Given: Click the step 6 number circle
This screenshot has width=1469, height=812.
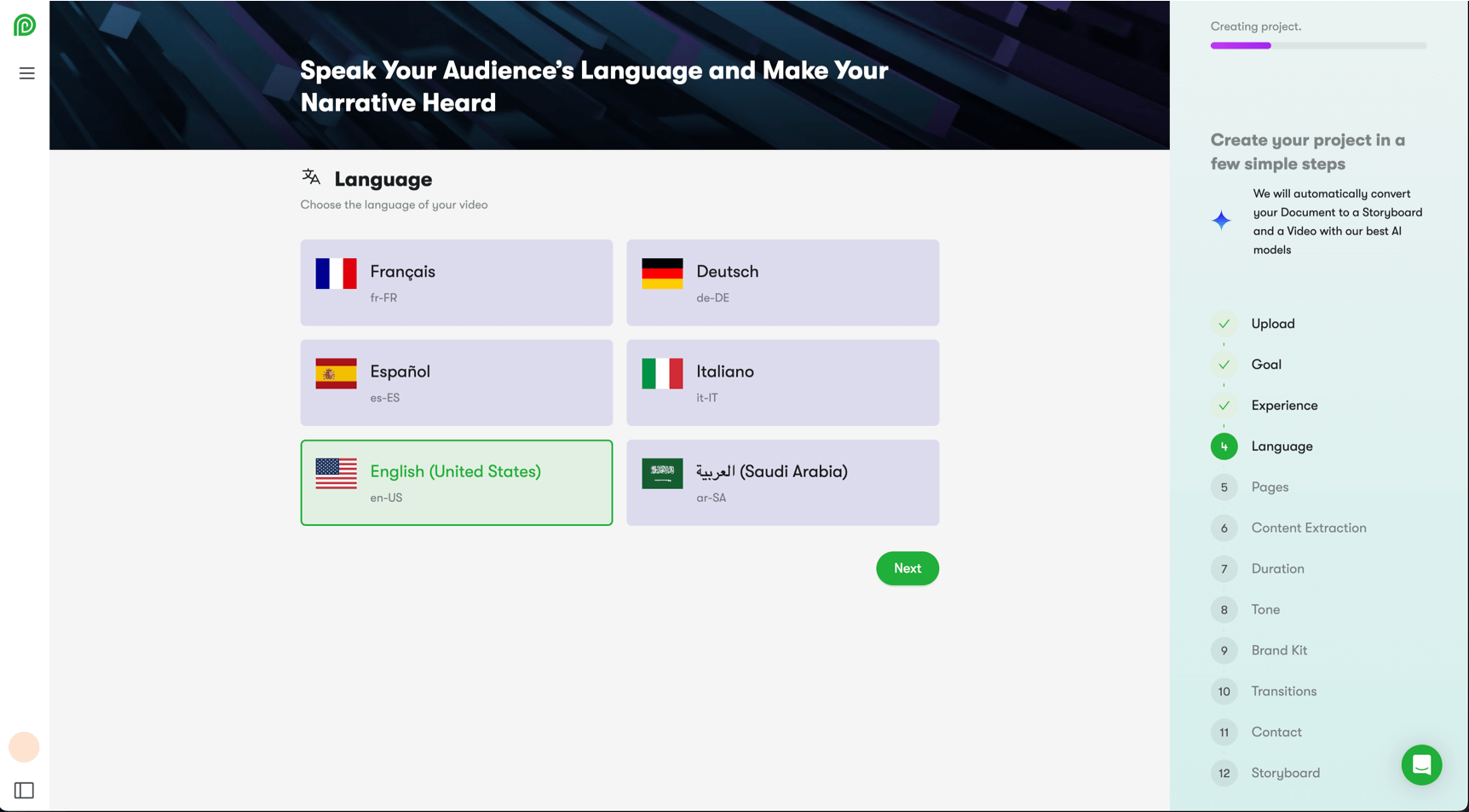Looking at the screenshot, I should 1224,528.
